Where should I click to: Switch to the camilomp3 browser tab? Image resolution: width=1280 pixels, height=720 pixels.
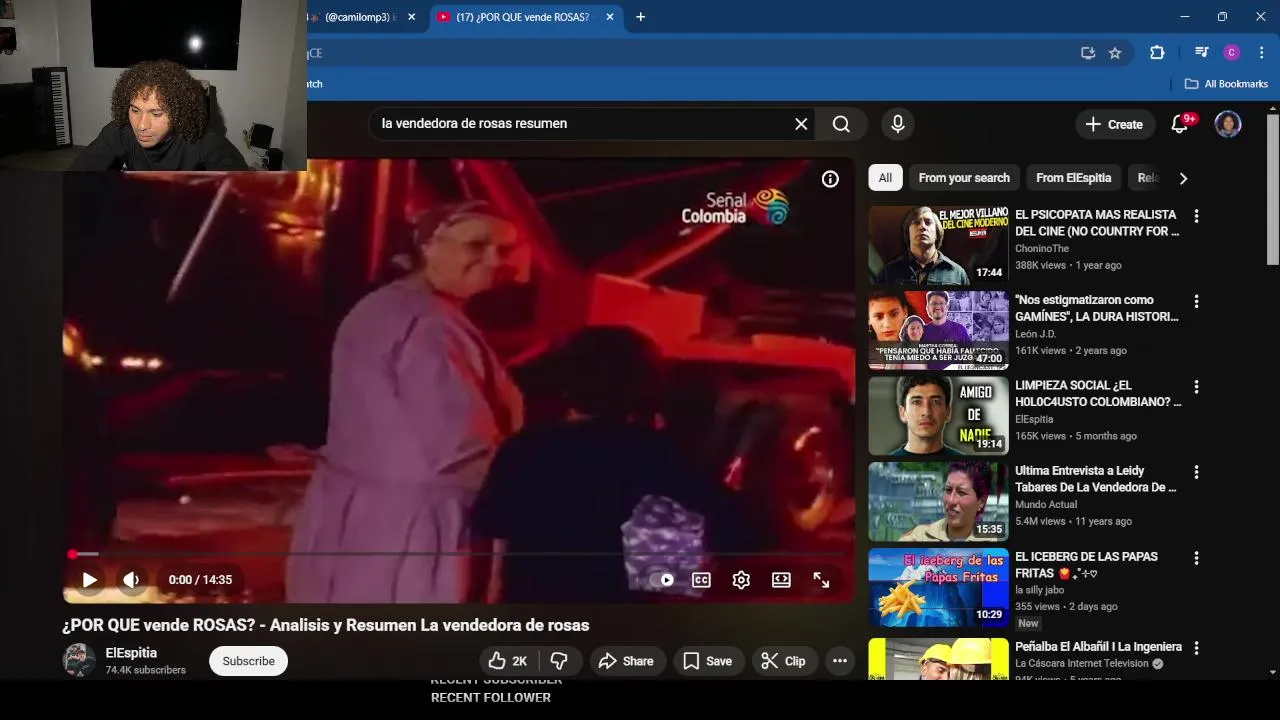click(x=357, y=17)
